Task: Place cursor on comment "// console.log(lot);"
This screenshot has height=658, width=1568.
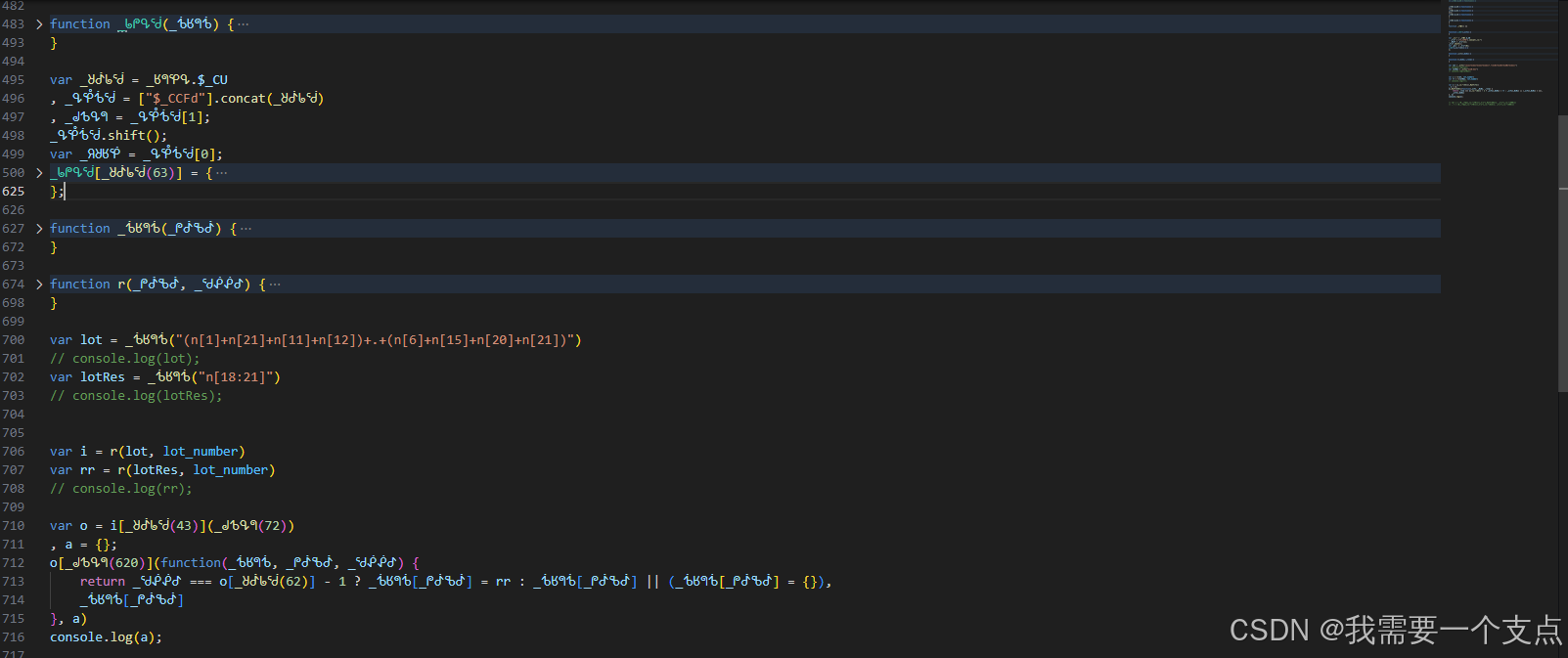Action: click(125, 359)
